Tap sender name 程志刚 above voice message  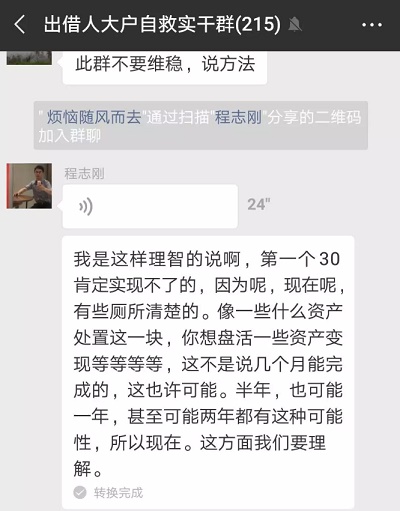tap(84, 173)
